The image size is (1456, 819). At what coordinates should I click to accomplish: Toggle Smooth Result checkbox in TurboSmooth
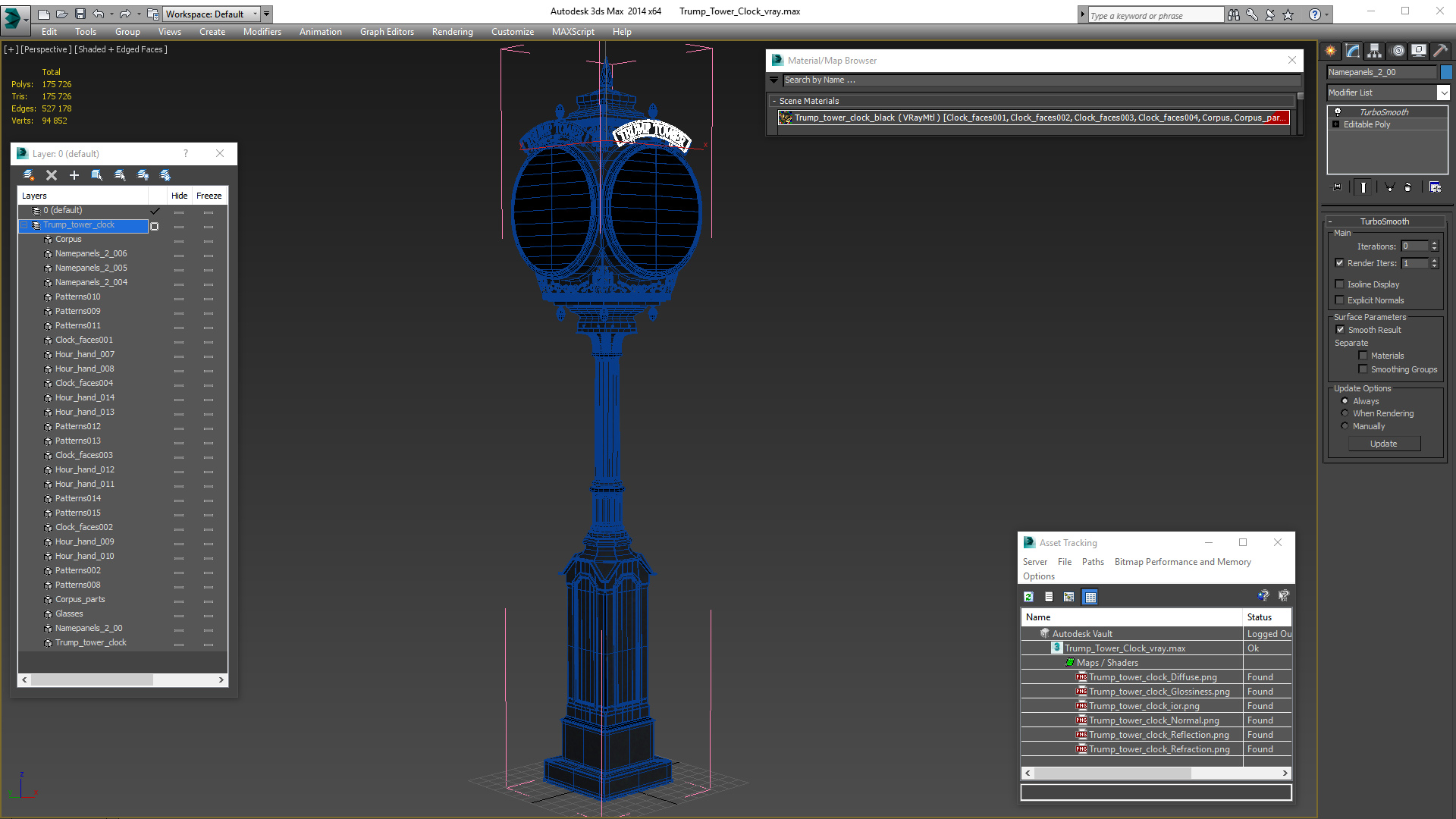pyautogui.click(x=1341, y=329)
